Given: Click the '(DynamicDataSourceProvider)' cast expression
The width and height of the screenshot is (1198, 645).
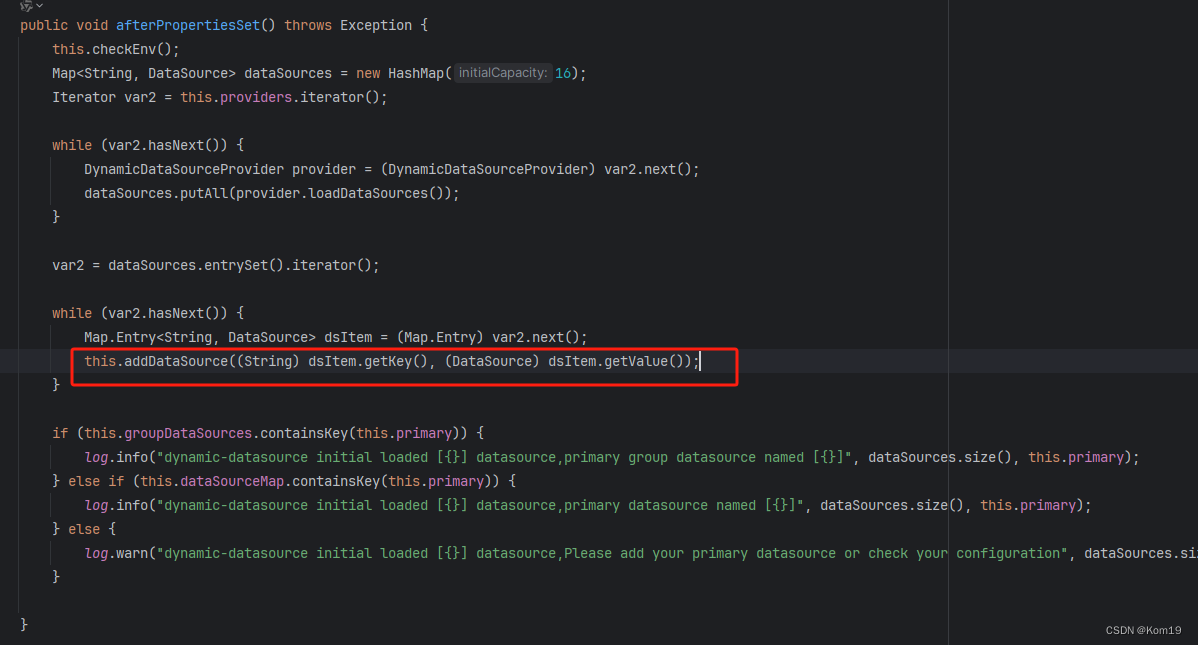Looking at the screenshot, I should point(488,170).
